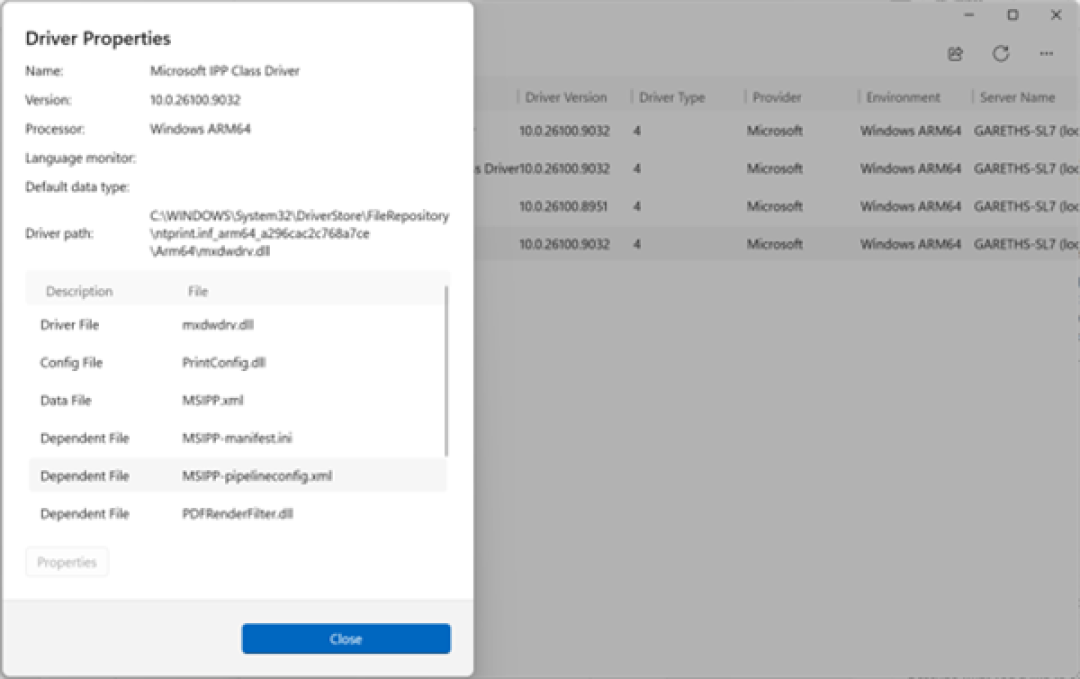Select the PDFRenderFilter.dll dependent file row

[238, 514]
